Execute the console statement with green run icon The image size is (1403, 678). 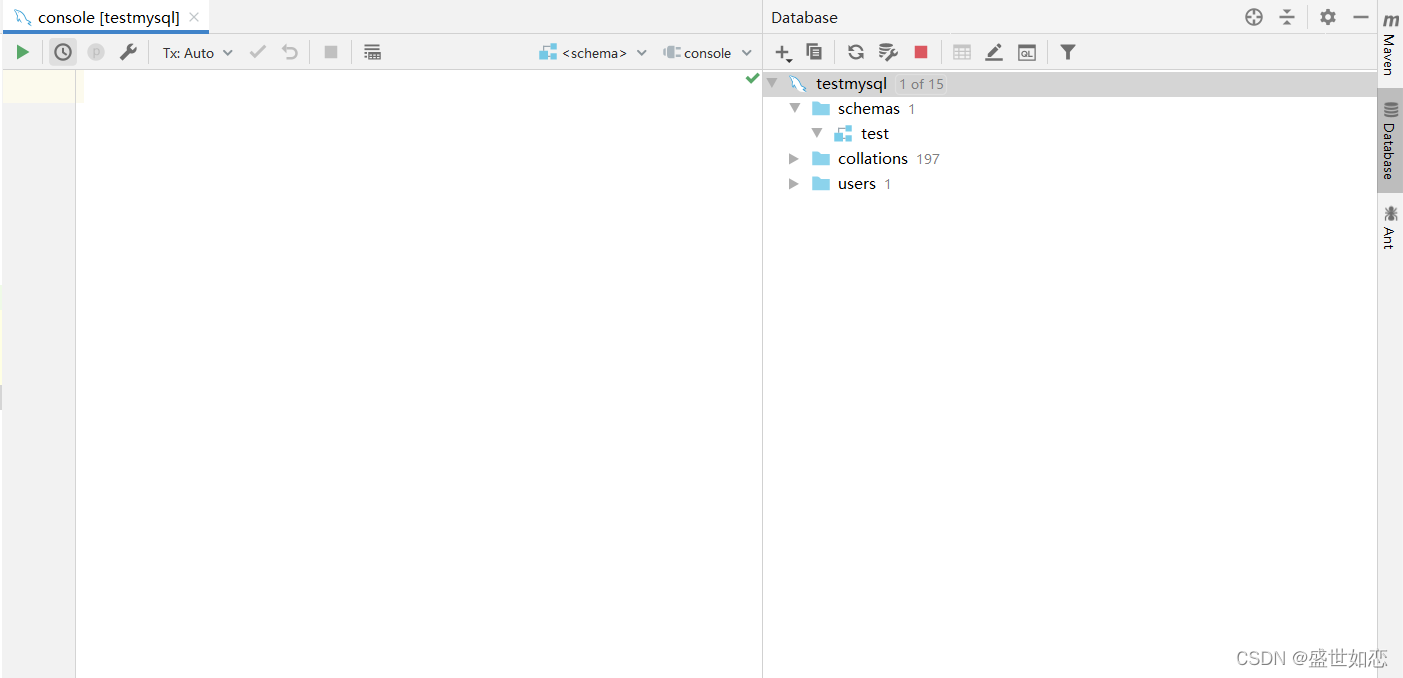click(x=22, y=52)
